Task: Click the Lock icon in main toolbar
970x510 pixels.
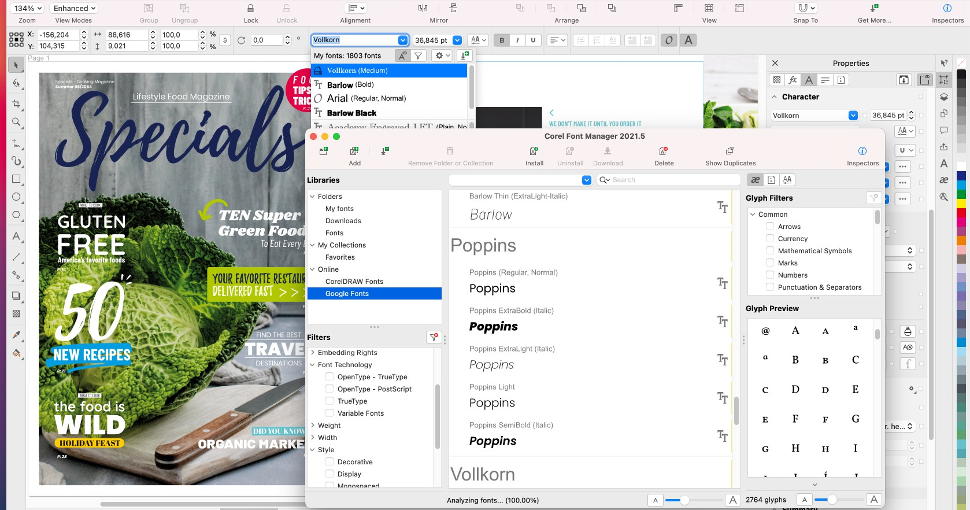Action: [251, 8]
